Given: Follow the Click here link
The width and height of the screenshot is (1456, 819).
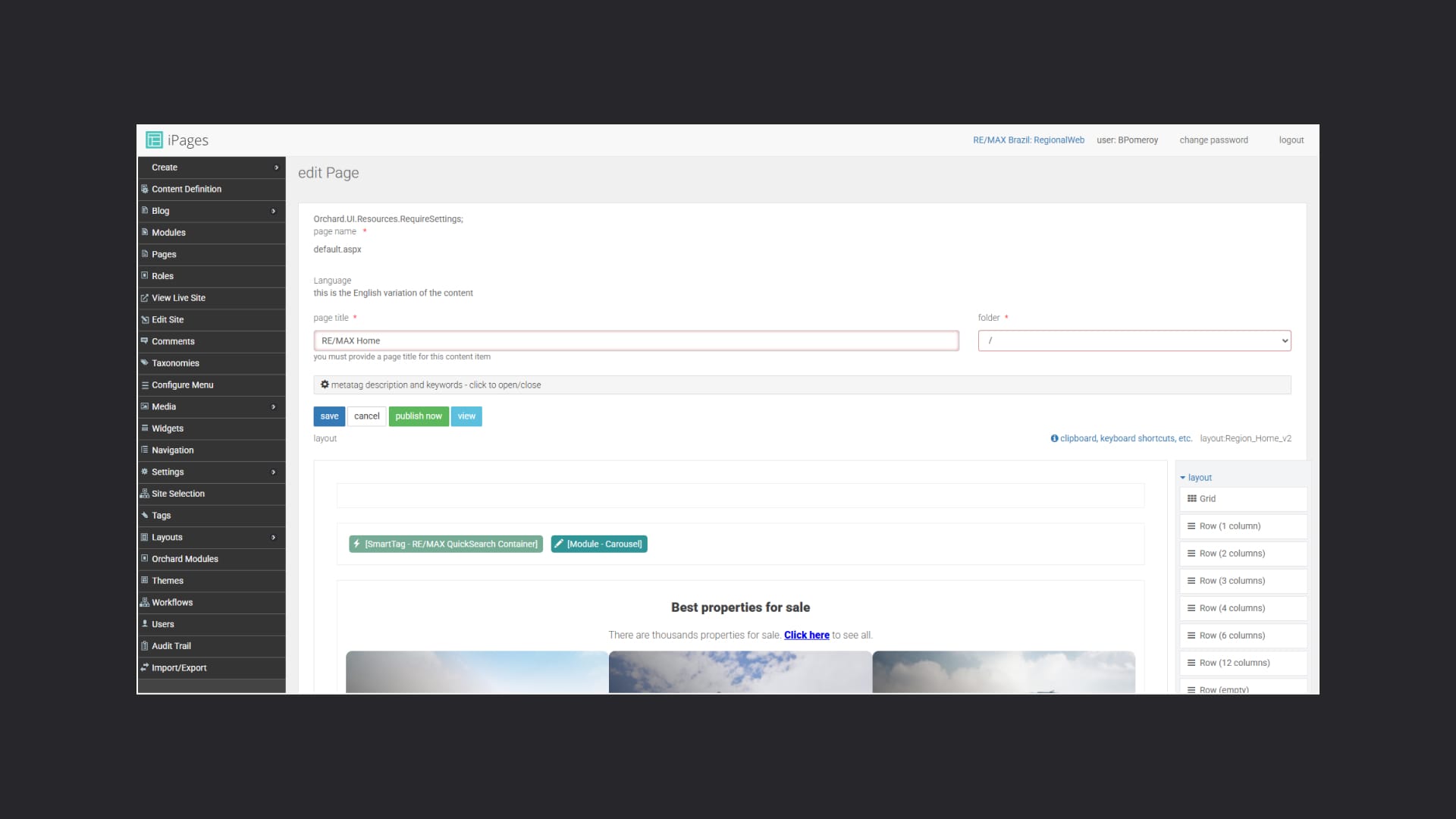Looking at the screenshot, I should click(x=806, y=635).
